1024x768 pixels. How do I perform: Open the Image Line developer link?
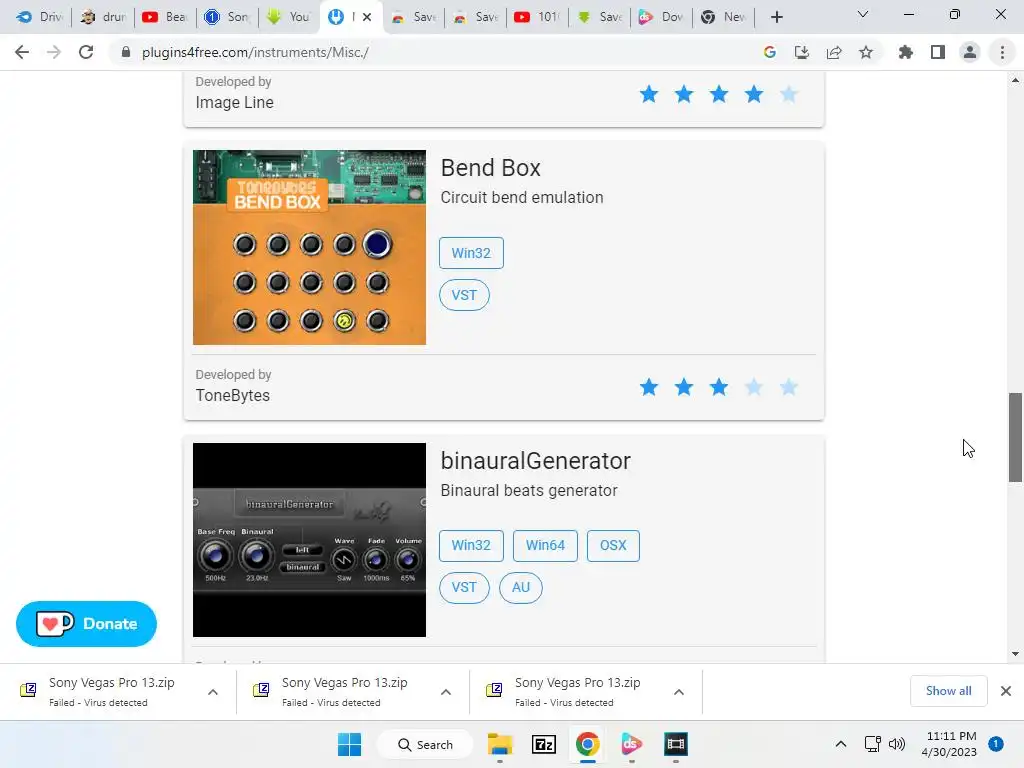pos(234,103)
